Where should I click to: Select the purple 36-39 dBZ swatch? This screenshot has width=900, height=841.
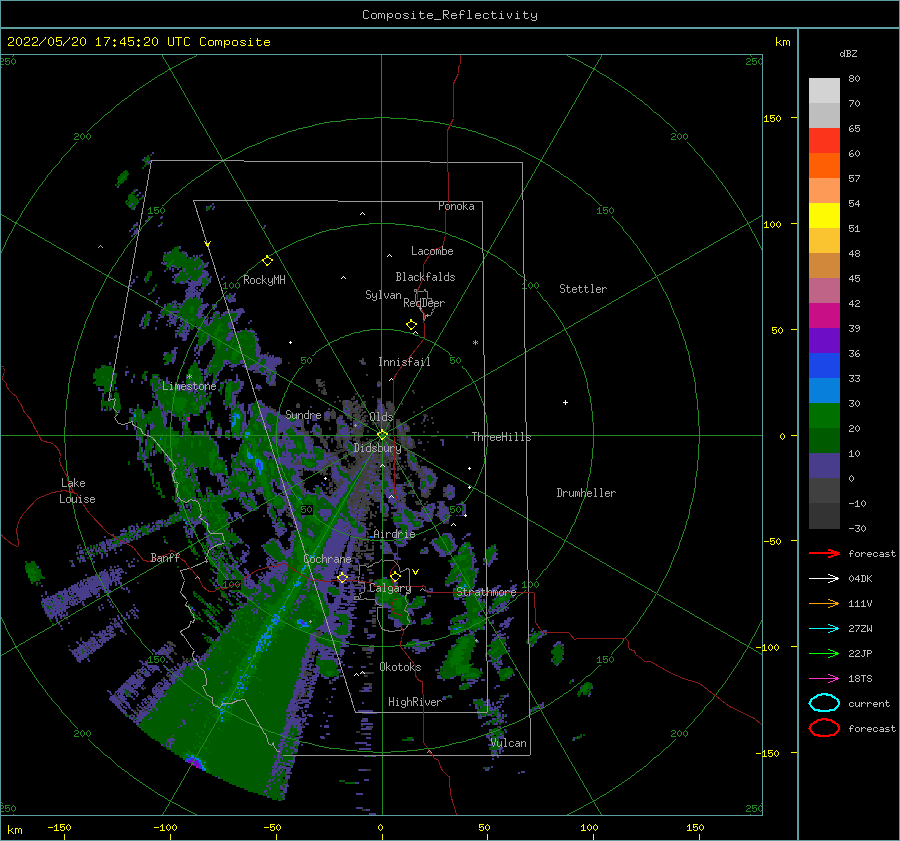824,341
